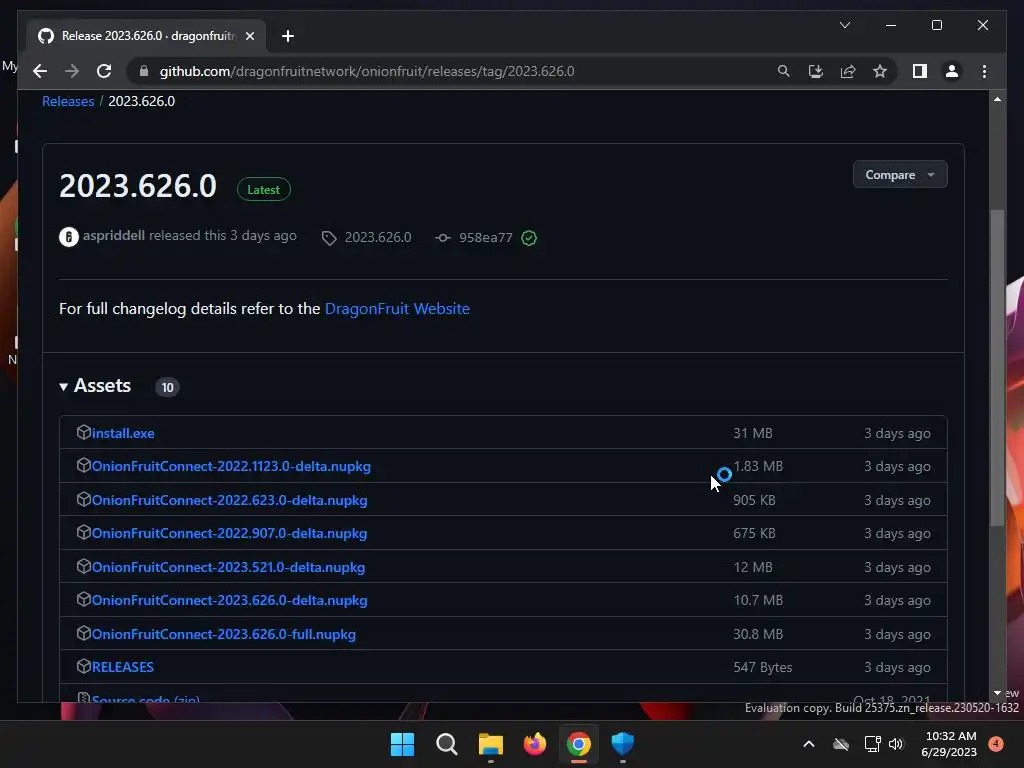This screenshot has height=768, width=1024.
Task: Show hidden system tray icons
Action: [808, 744]
